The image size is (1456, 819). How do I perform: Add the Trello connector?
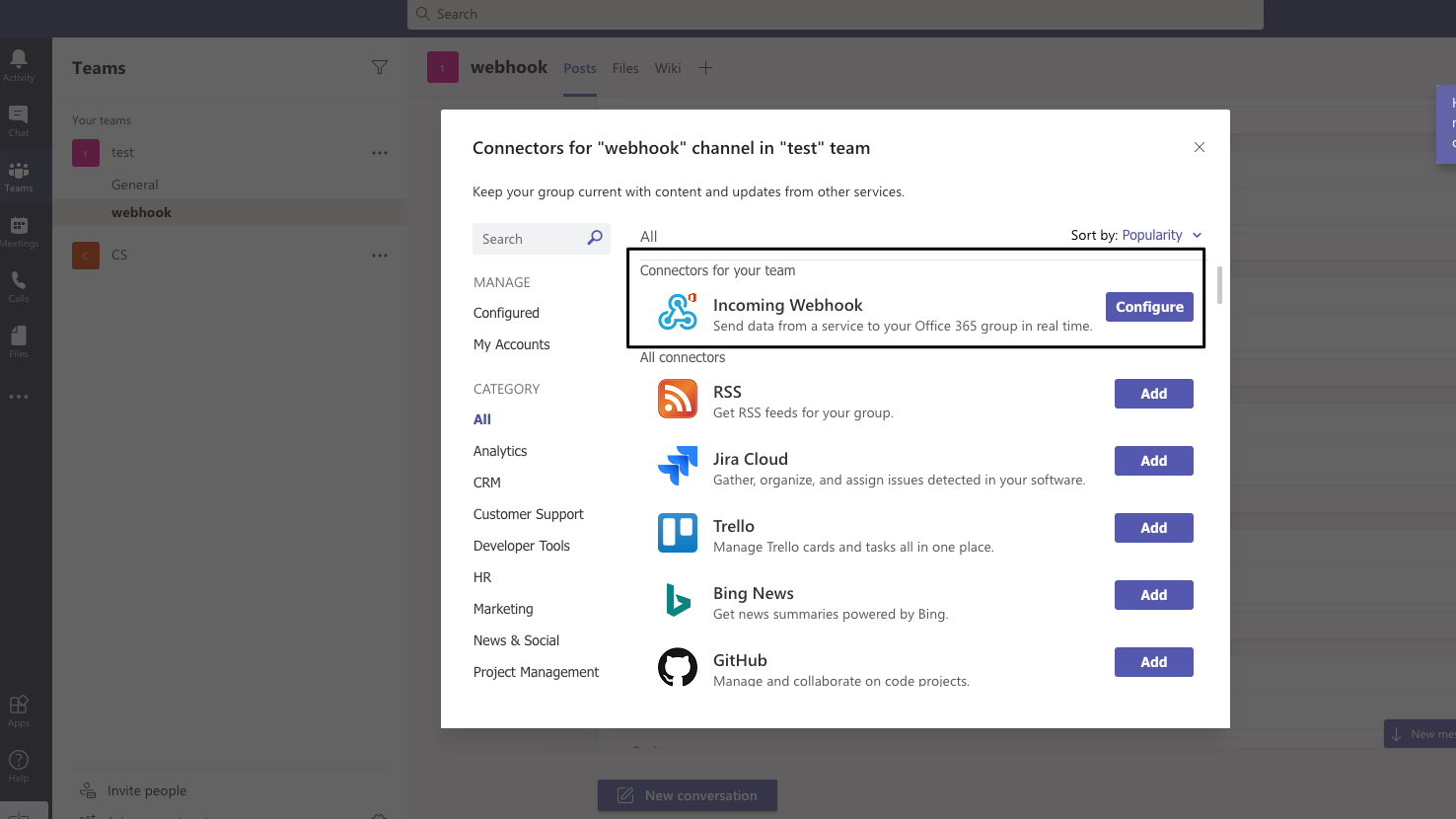tap(1154, 528)
